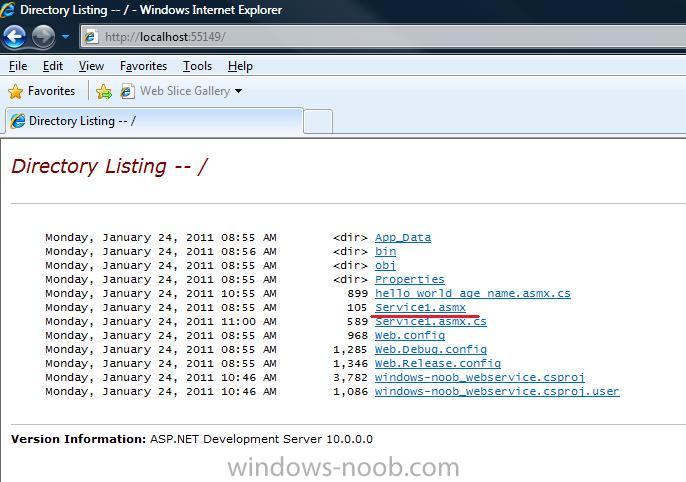Click the Internet Explorer icon in title bar
Viewport: 686px width, 482px height.
click(7, 10)
